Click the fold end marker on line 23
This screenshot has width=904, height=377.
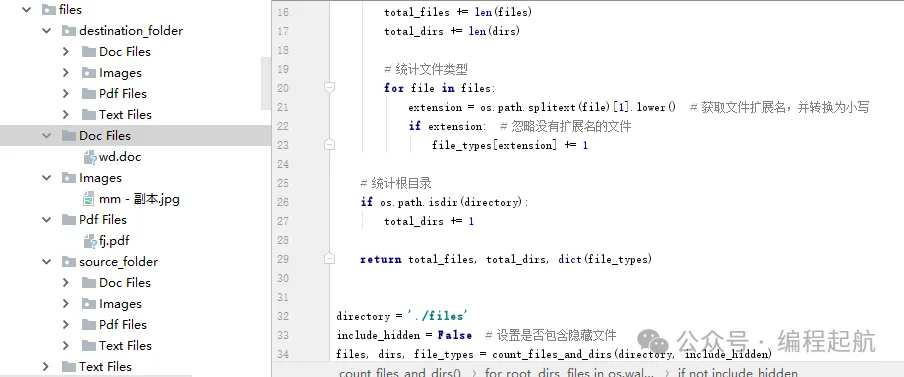pyautogui.click(x=329, y=145)
